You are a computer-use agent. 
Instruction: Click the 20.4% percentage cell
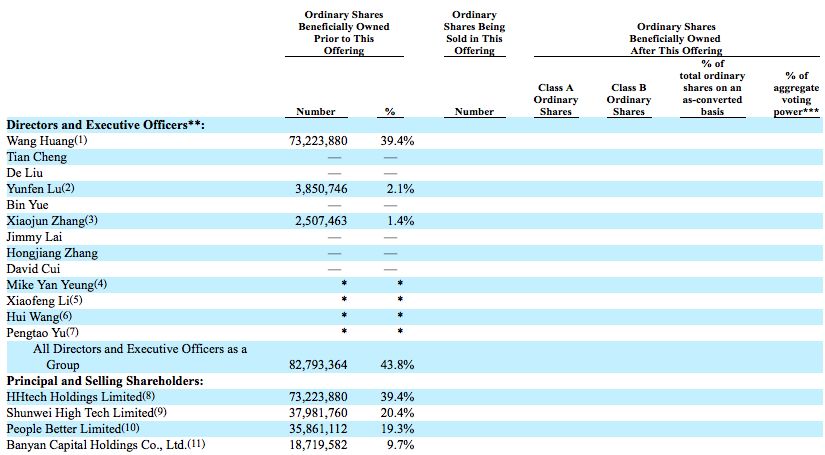(397, 413)
